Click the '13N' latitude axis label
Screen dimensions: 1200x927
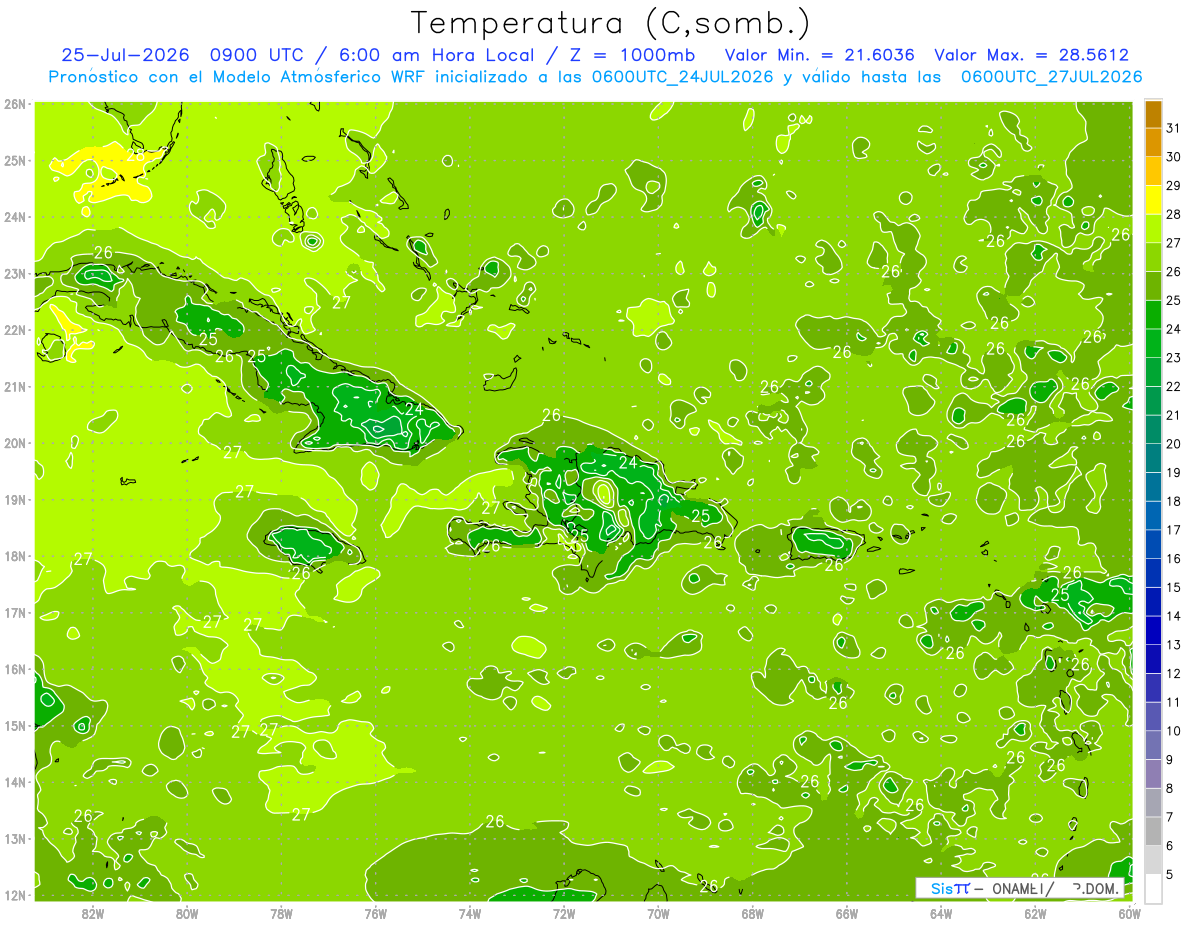[x=15, y=838]
